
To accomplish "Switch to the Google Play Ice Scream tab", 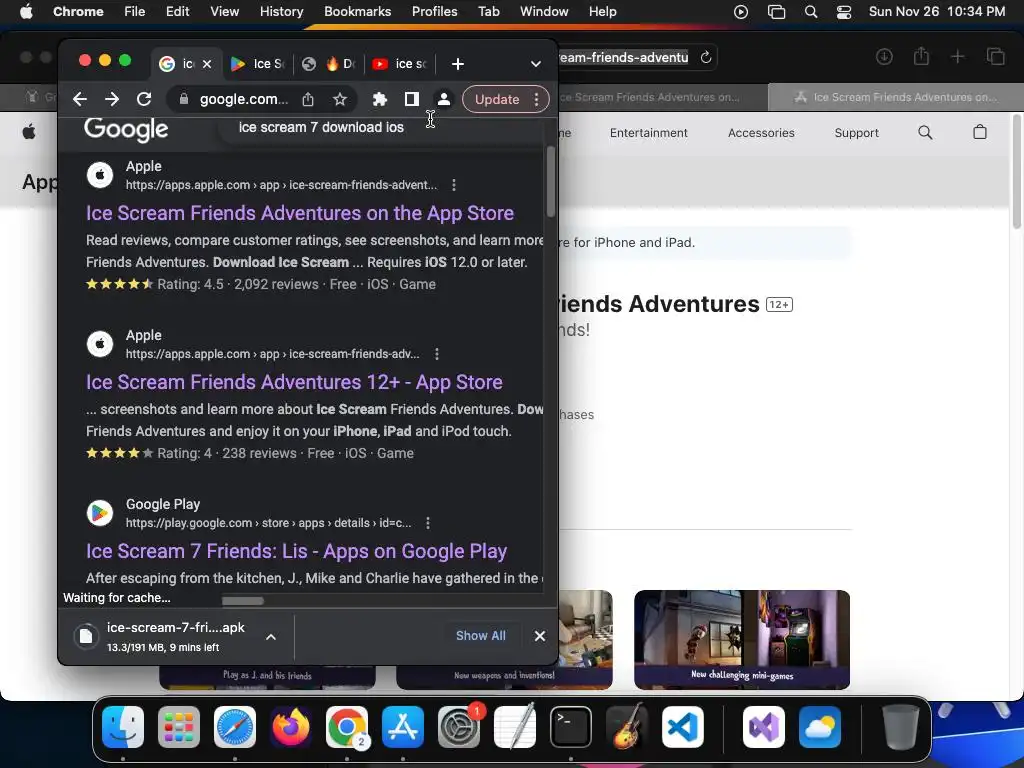I will 257,64.
